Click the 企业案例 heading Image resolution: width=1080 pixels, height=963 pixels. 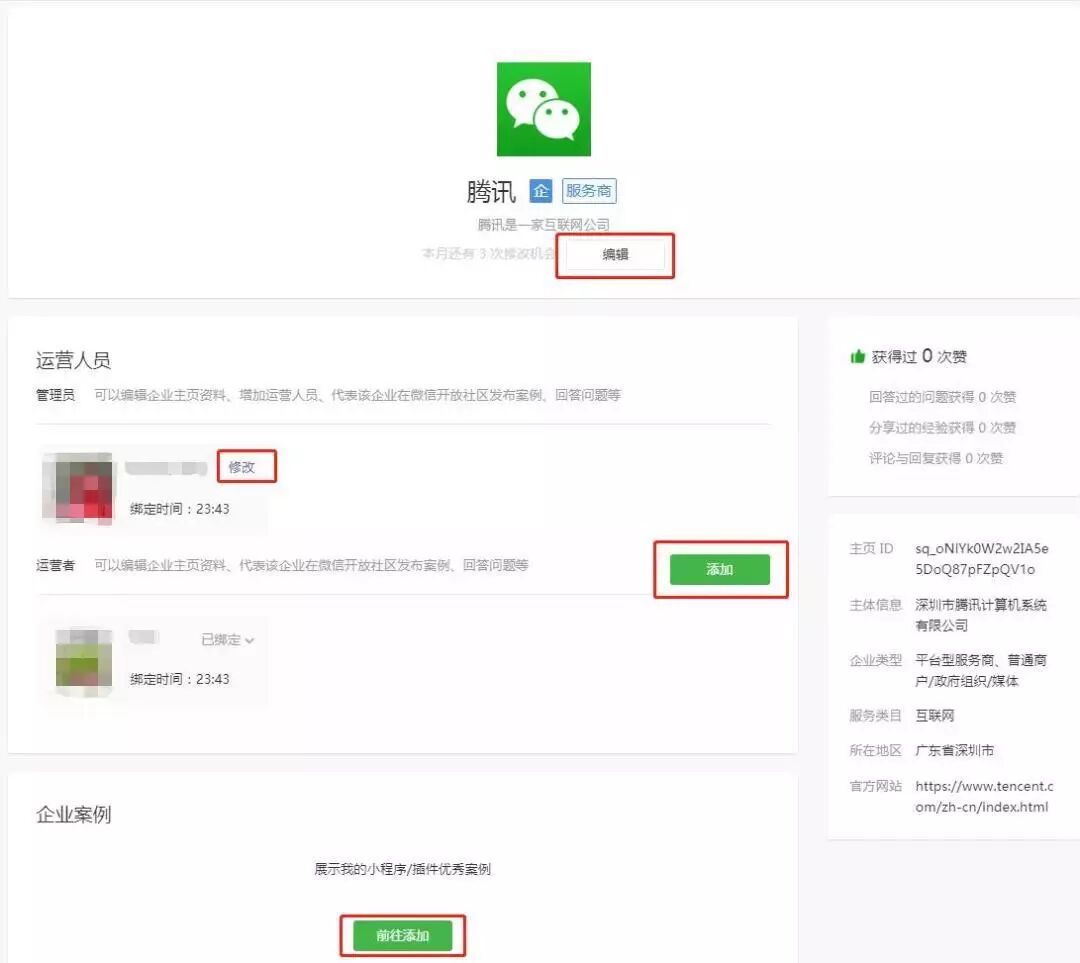(x=73, y=814)
